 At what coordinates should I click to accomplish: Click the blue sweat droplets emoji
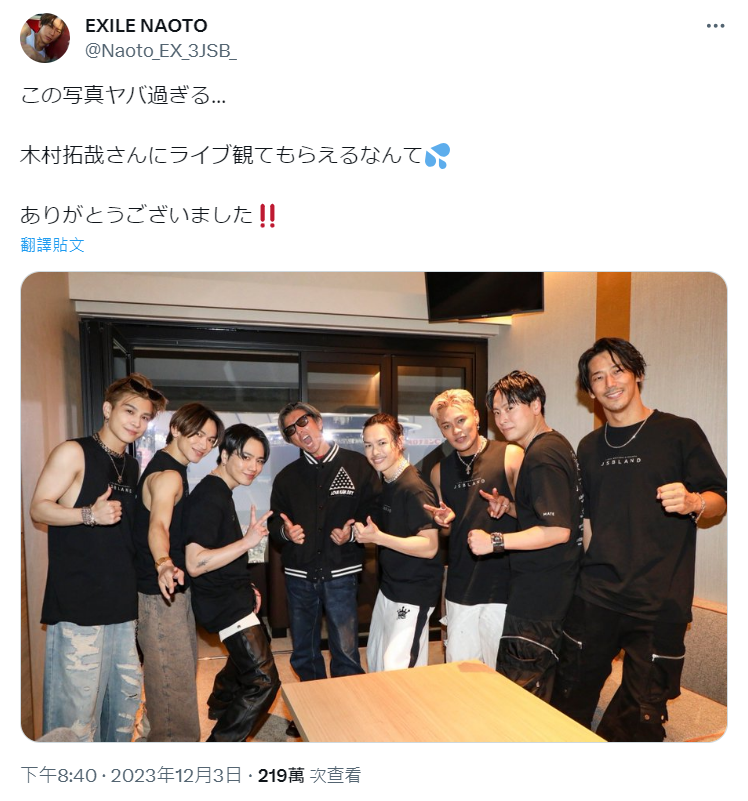[x=438, y=155]
